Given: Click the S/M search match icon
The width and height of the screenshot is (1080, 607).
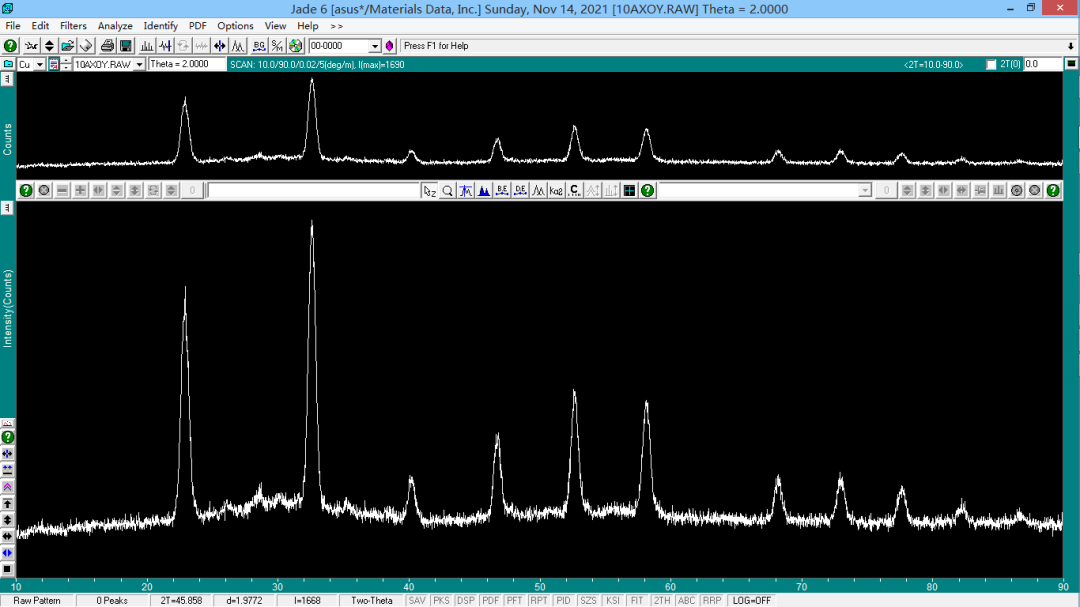Looking at the screenshot, I should click(x=277, y=46).
